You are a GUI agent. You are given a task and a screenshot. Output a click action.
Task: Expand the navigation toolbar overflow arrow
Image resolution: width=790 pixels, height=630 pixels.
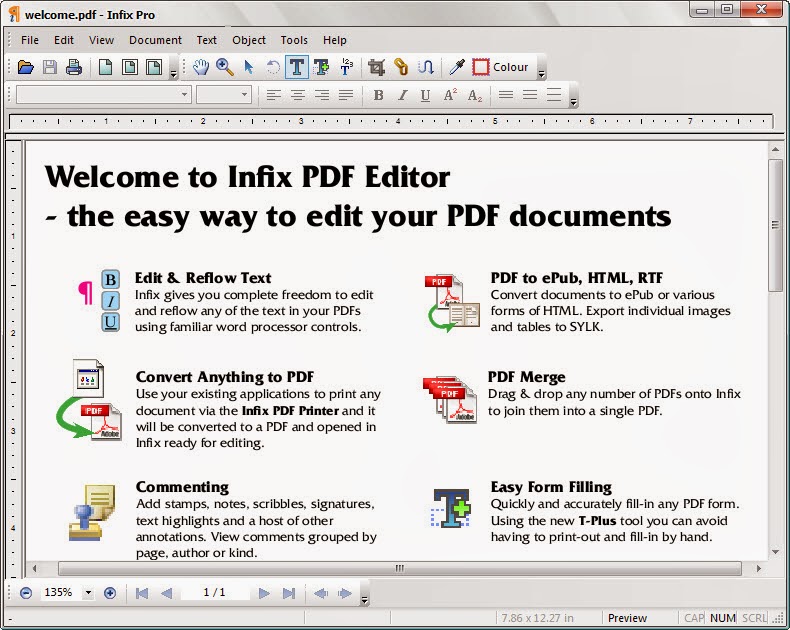[364, 600]
